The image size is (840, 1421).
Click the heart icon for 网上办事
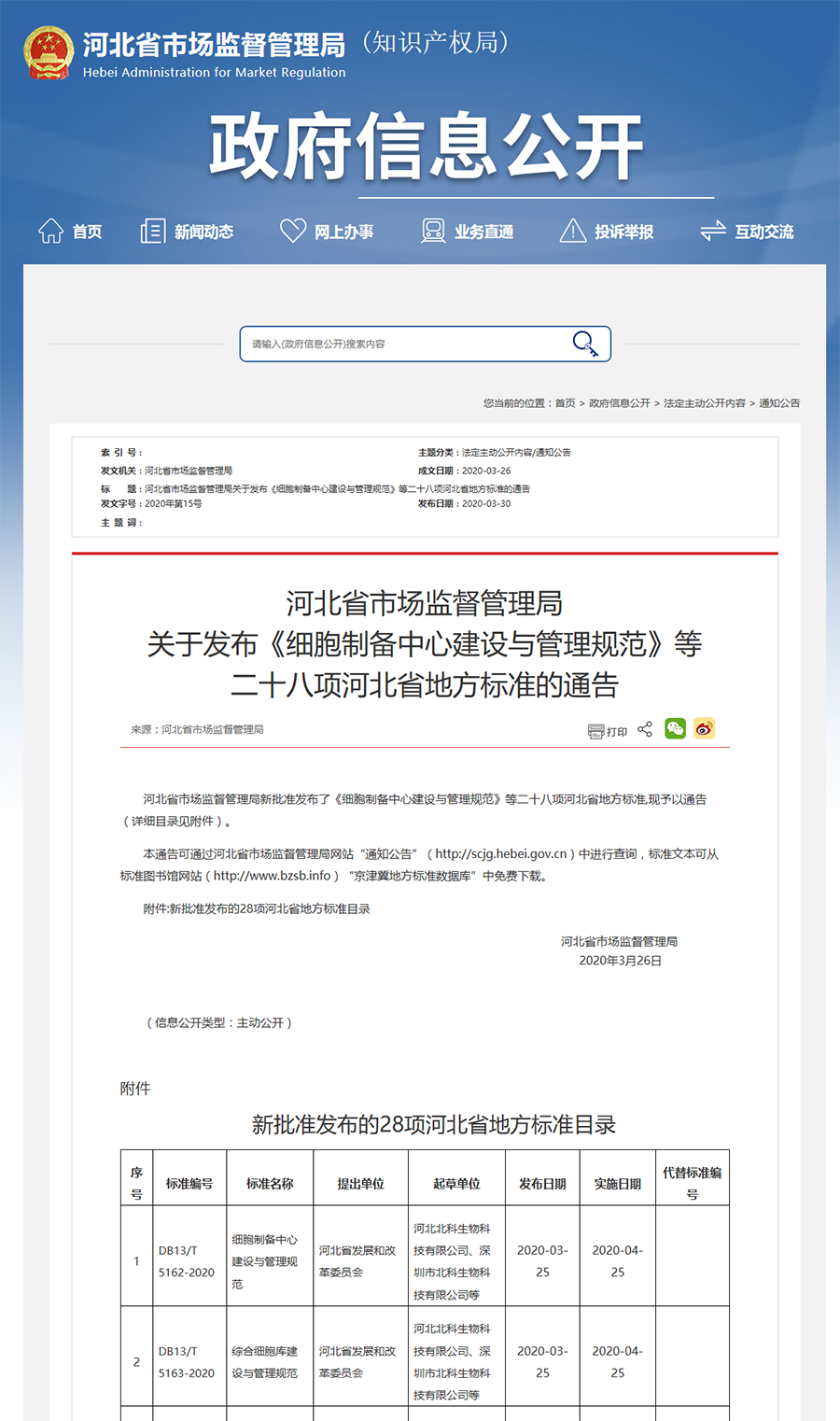[293, 231]
